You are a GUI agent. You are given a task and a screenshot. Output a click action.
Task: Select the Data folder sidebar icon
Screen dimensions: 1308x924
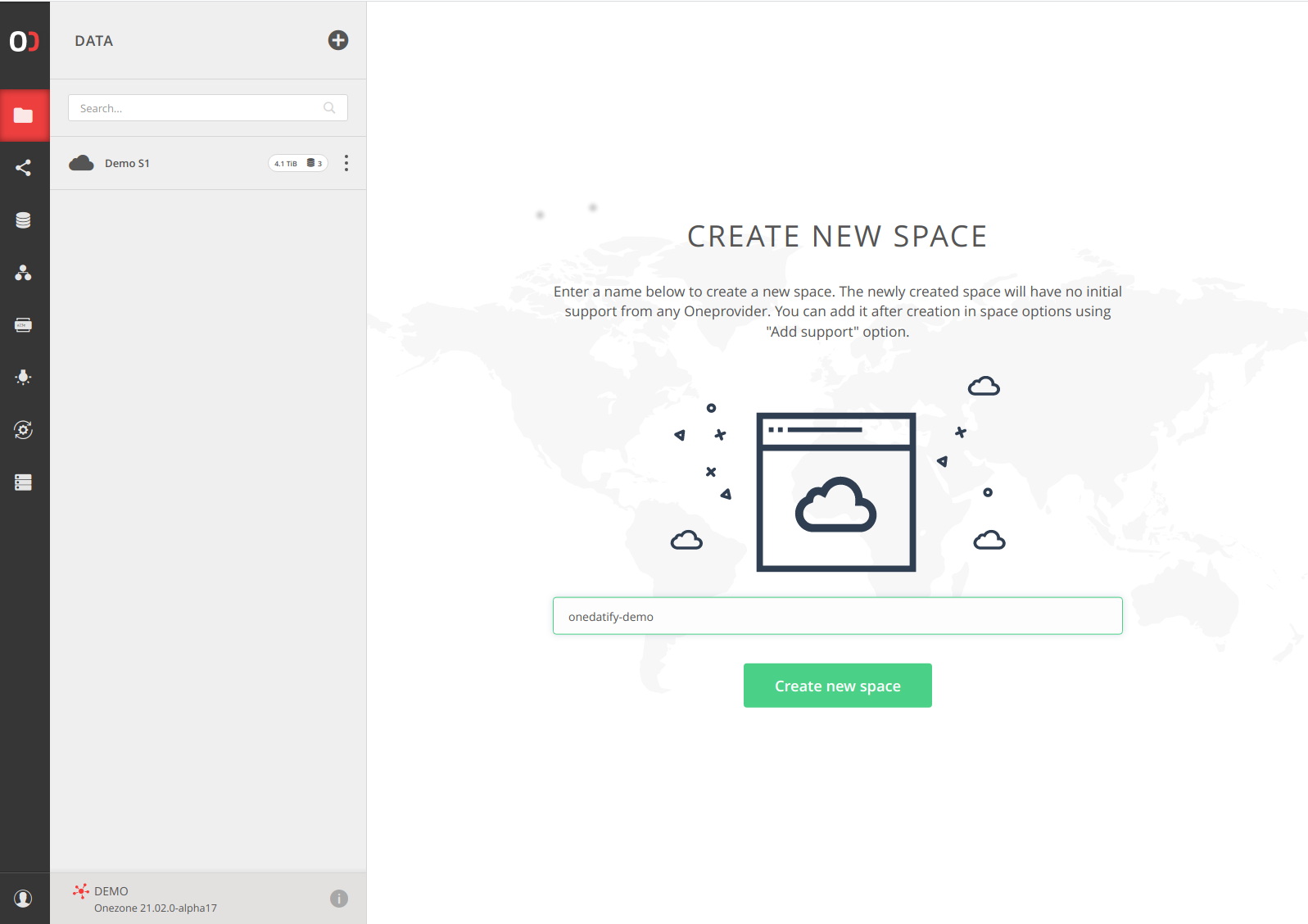click(x=24, y=115)
